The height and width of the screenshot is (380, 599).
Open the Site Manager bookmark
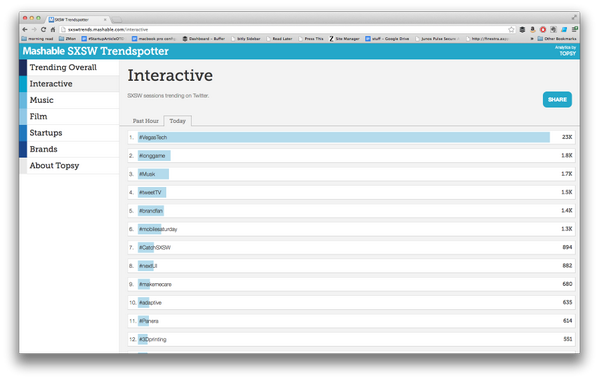pyautogui.click(x=344, y=39)
